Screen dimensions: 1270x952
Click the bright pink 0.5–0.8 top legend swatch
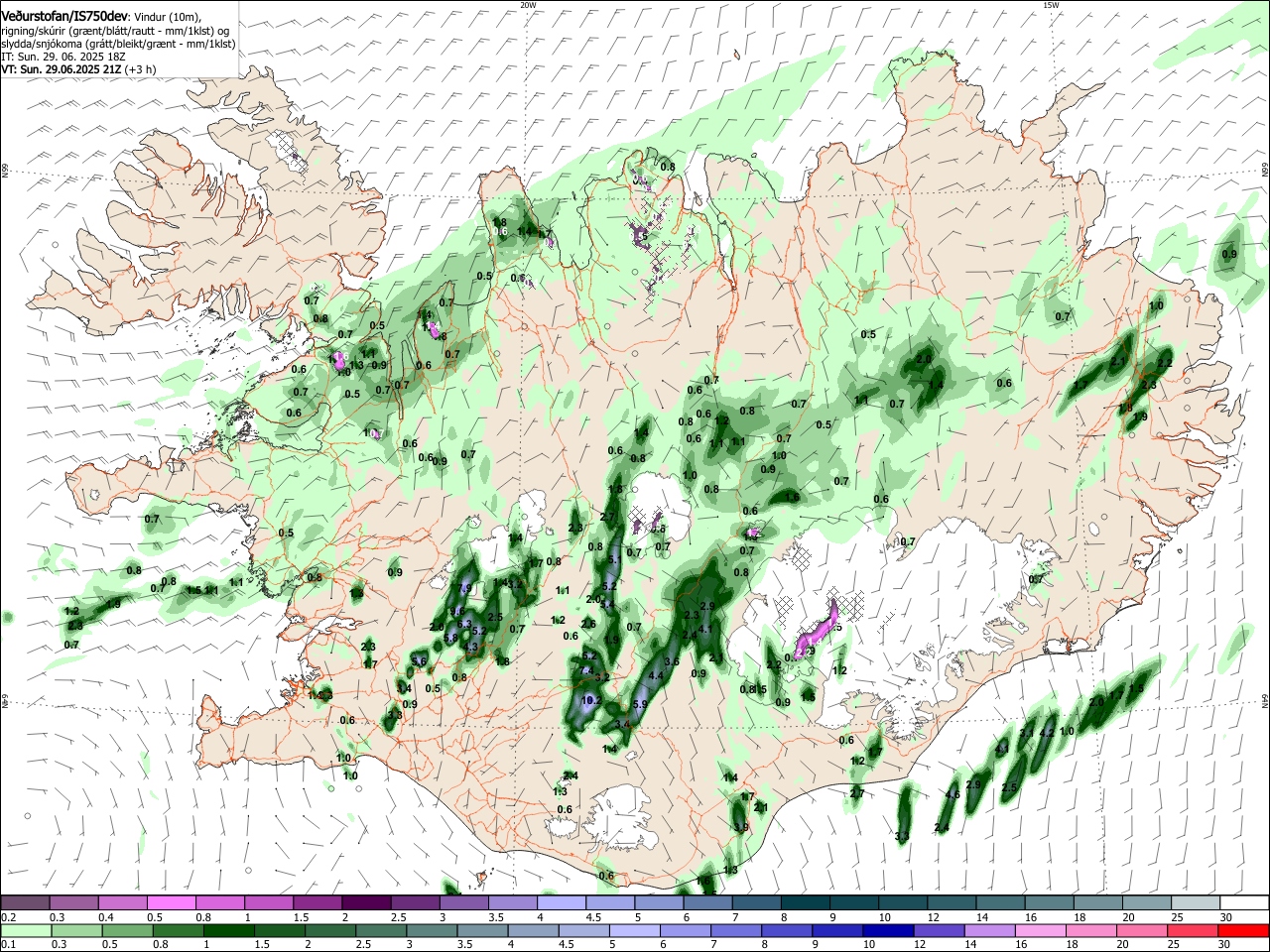click(171, 903)
